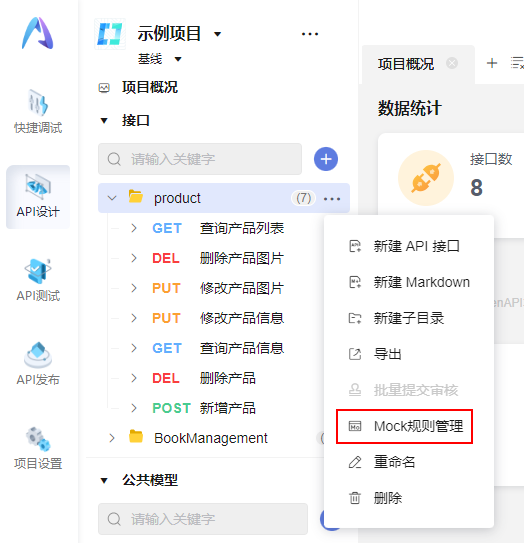Open 快捷调试 in the sidebar
524x543 pixels.
pyautogui.click(x=38, y=112)
